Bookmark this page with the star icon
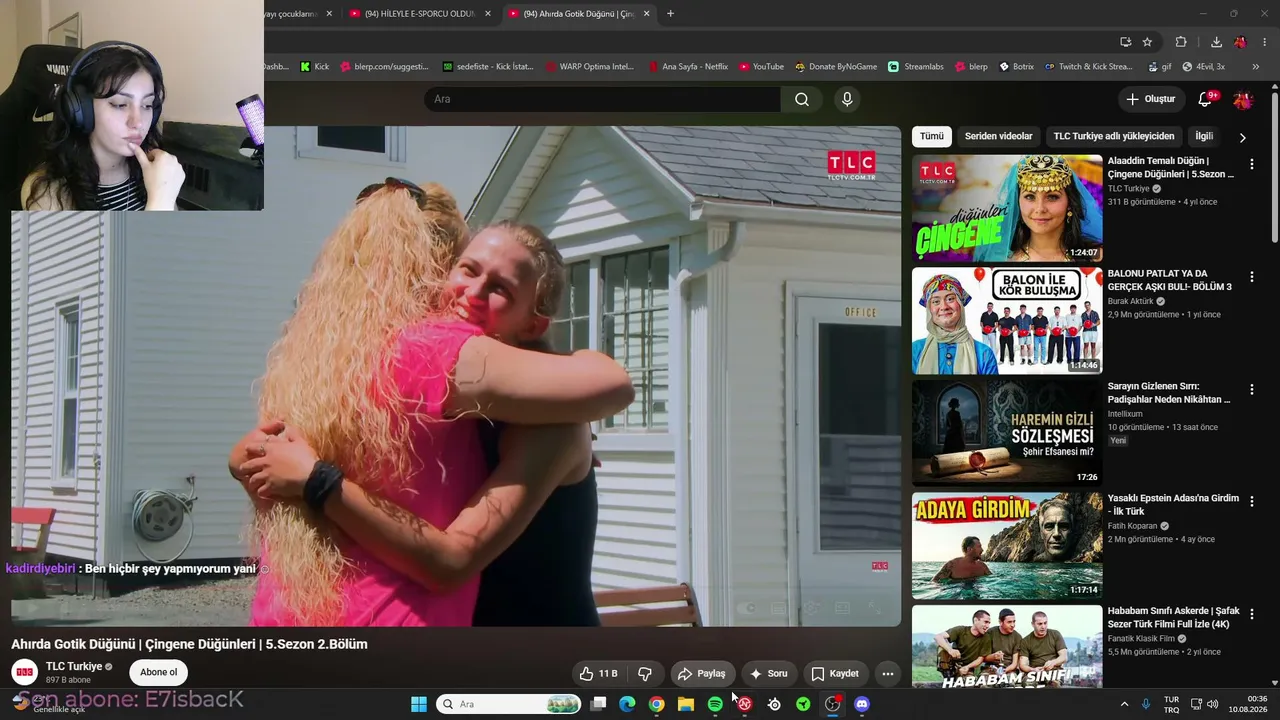This screenshot has width=1280, height=720. pyautogui.click(x=1147, y=42)
